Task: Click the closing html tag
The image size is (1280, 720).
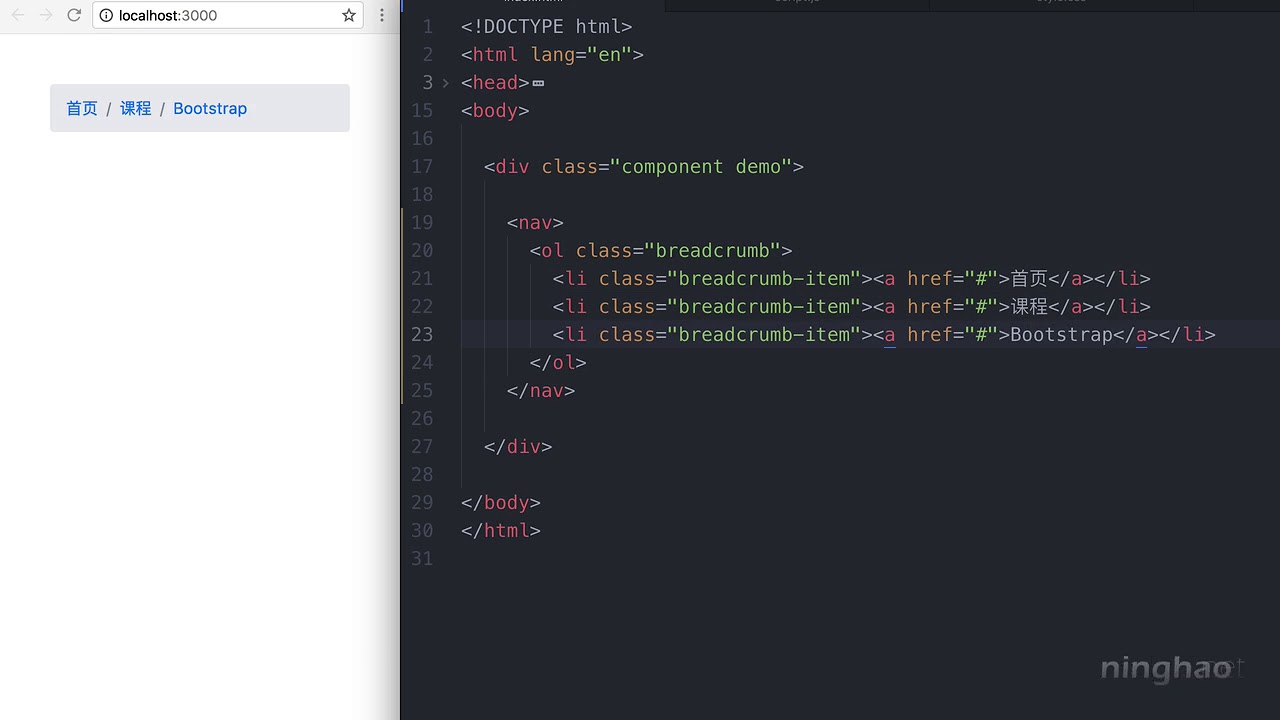Action: 501,530
